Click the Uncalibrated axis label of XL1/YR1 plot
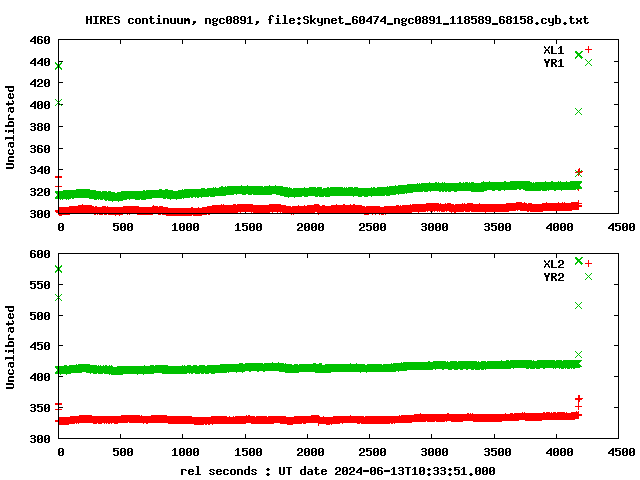The image size is (640, 480). pos(10,127)
